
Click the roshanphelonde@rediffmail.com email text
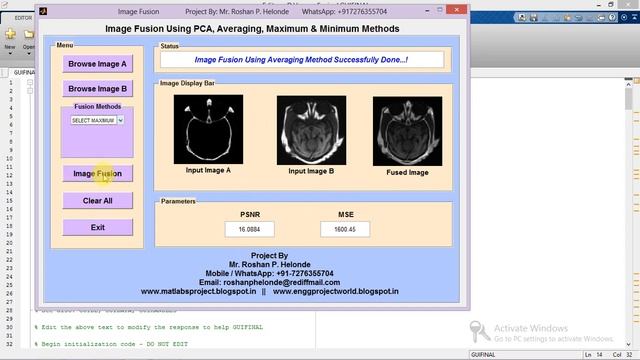(282, 282)
